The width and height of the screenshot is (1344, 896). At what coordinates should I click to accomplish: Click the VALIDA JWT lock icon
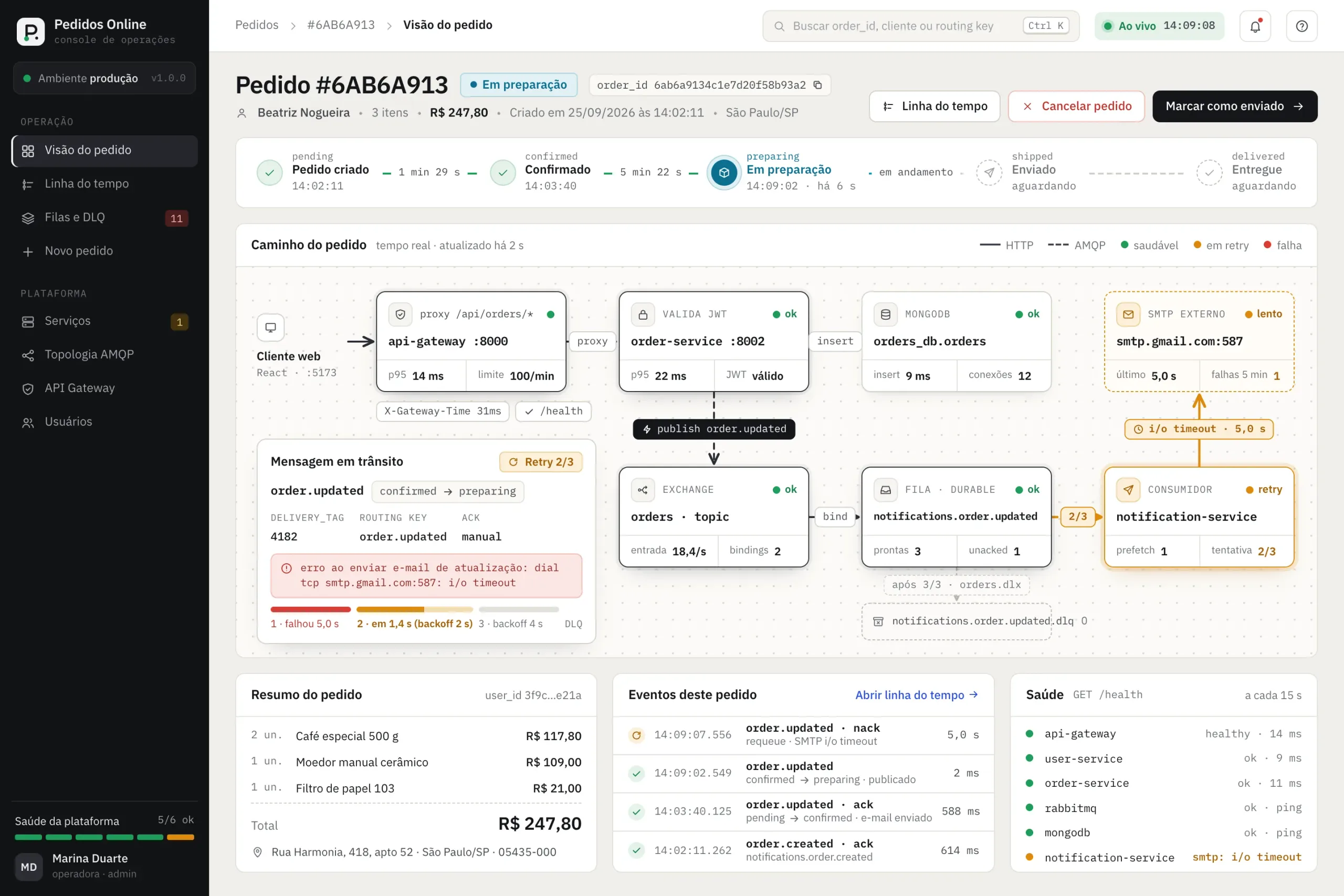pos(643,314)
